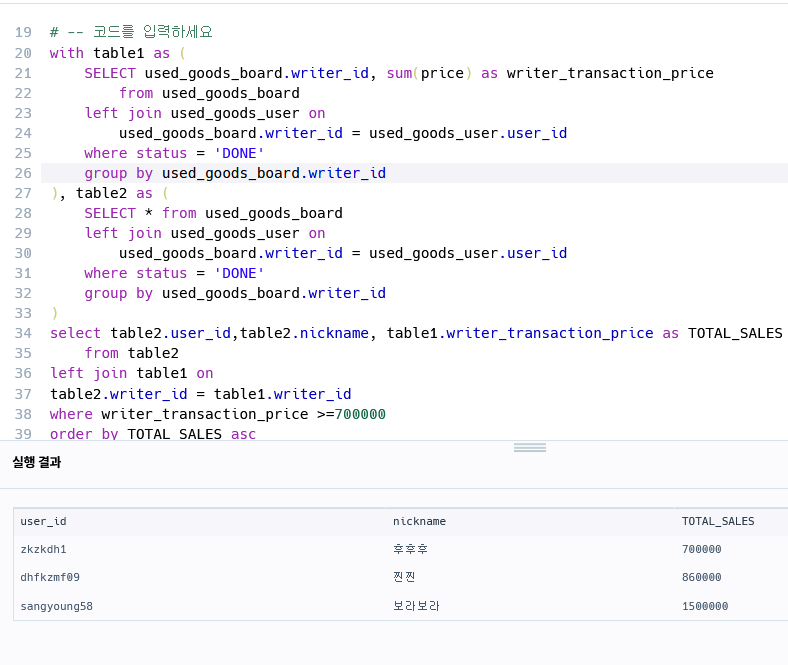This screenshot has height=665, width=788.
Task: Click the nickname cell 후후후
Action: click(410, 549)
